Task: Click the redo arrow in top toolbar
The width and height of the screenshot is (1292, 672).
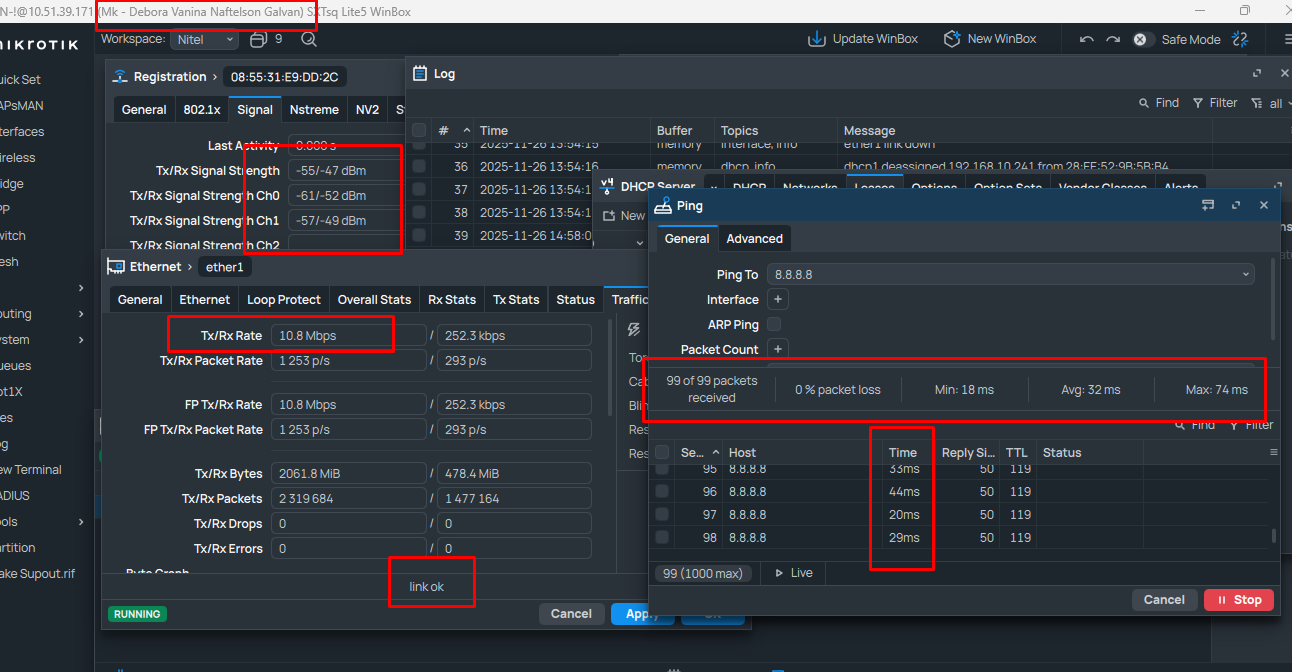Action: [1112, 40]
